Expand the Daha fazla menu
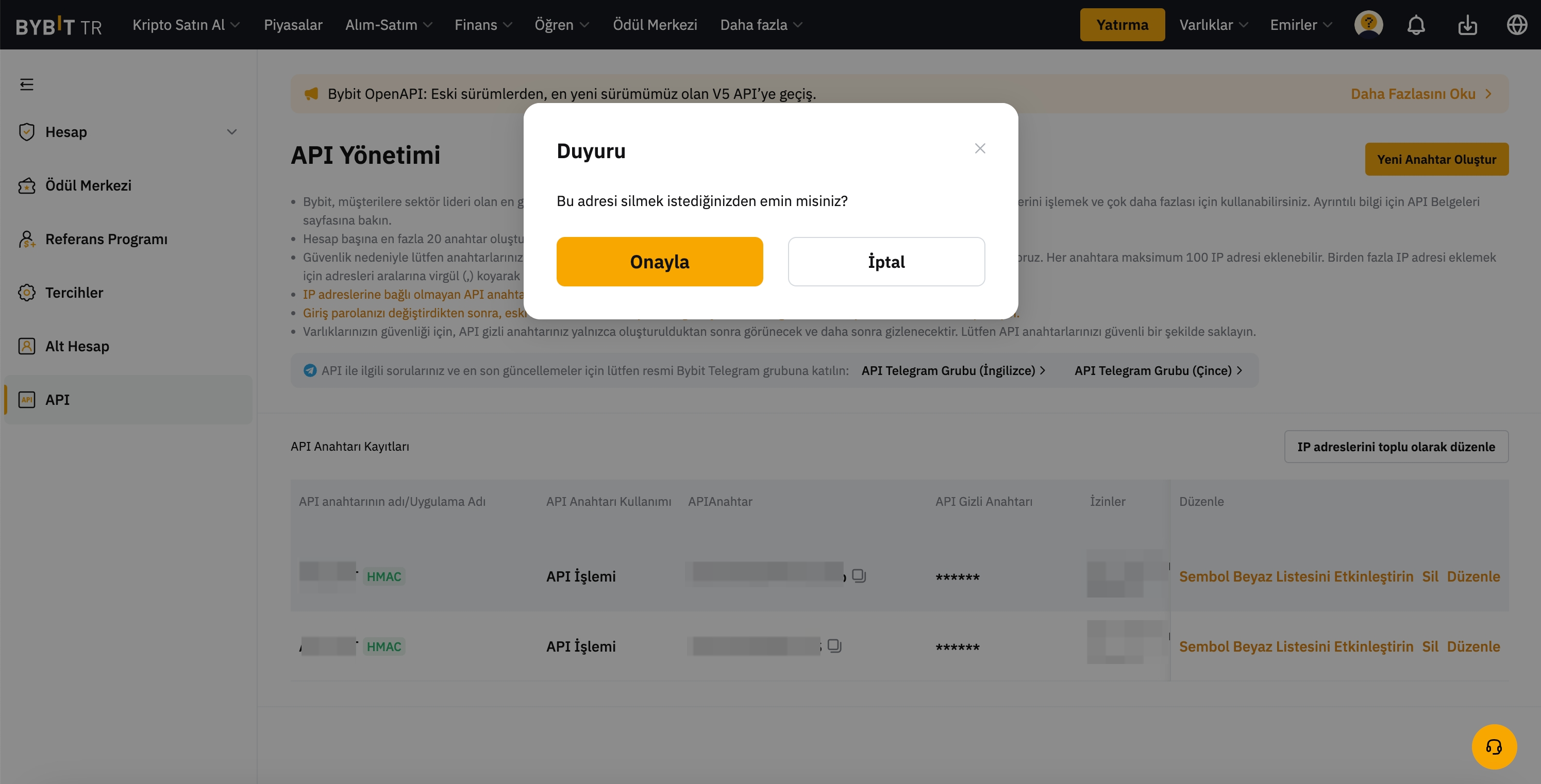This screenshot has width=1541, height=784. click(x=760, y=25)
